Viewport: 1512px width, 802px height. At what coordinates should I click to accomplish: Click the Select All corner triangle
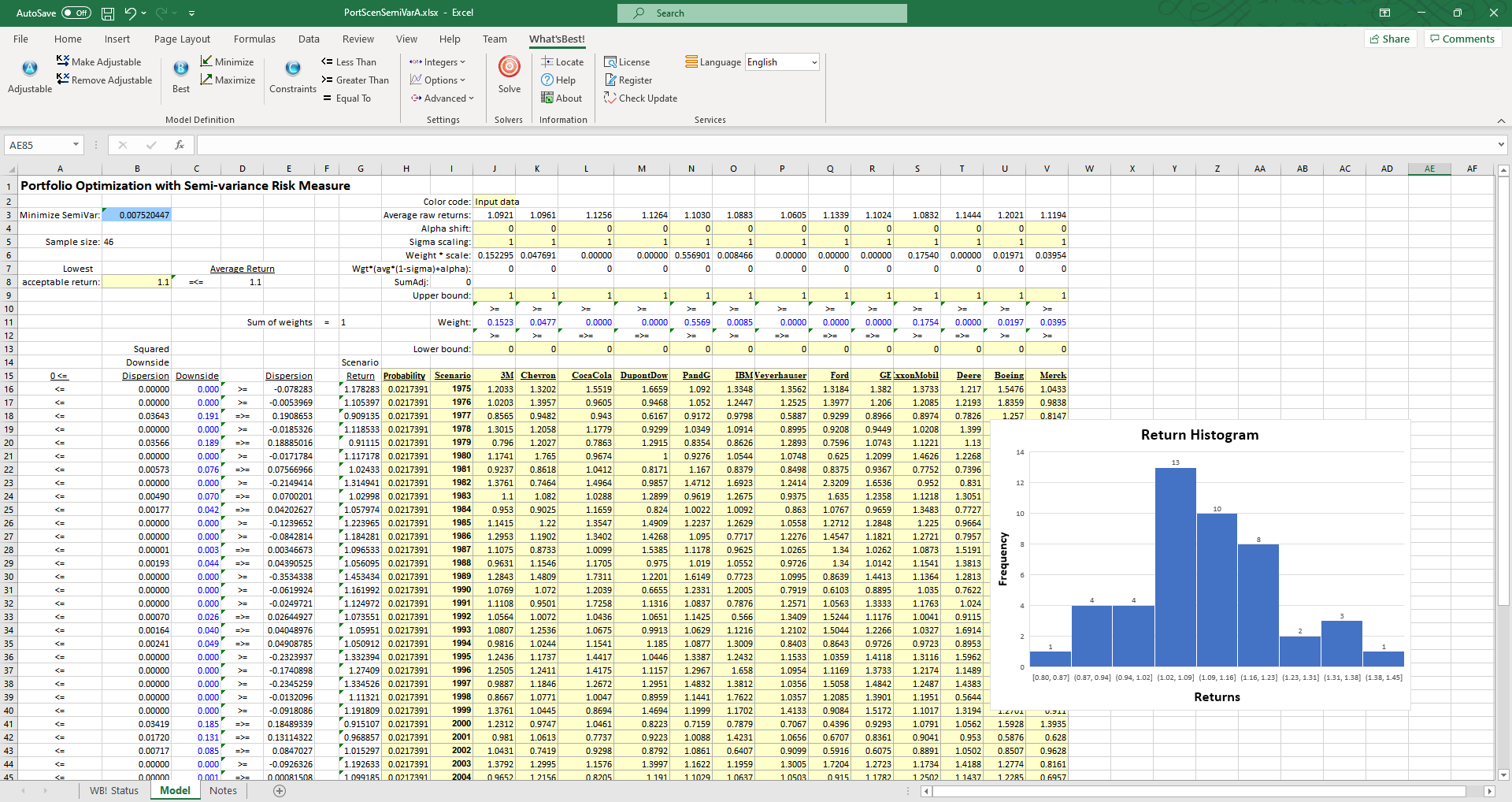pyautogui.click(x=12, y=169)
